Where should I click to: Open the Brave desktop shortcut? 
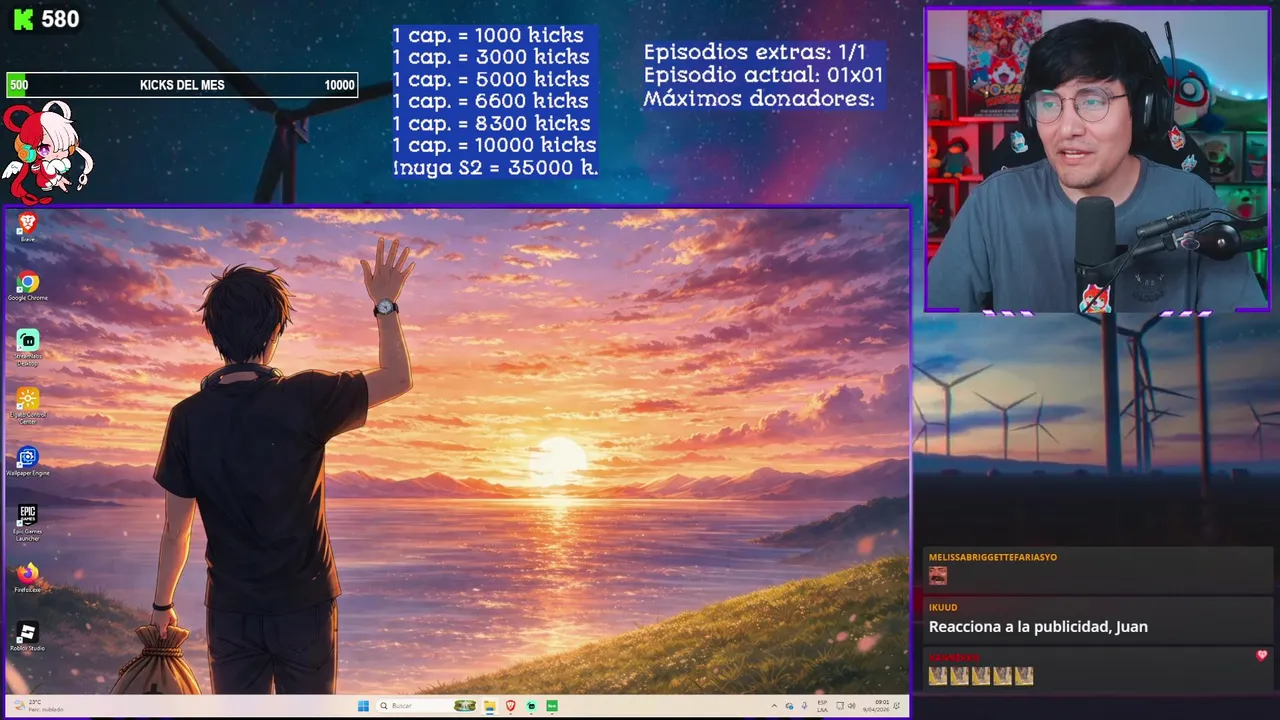pos(28,228)
